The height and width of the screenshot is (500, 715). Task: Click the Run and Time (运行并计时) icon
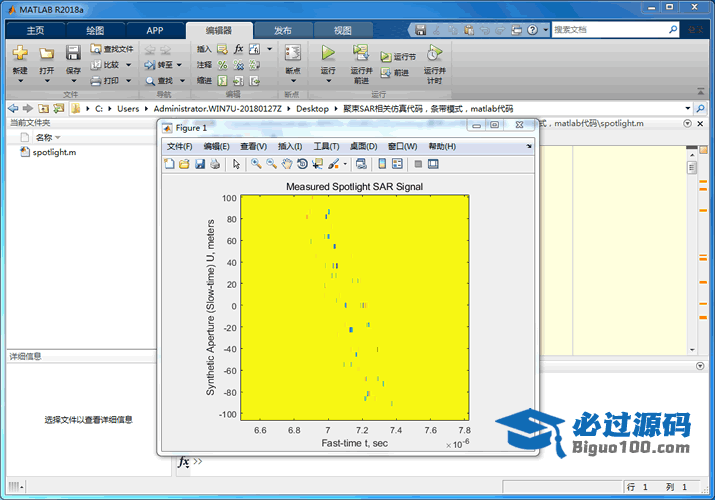434,53
